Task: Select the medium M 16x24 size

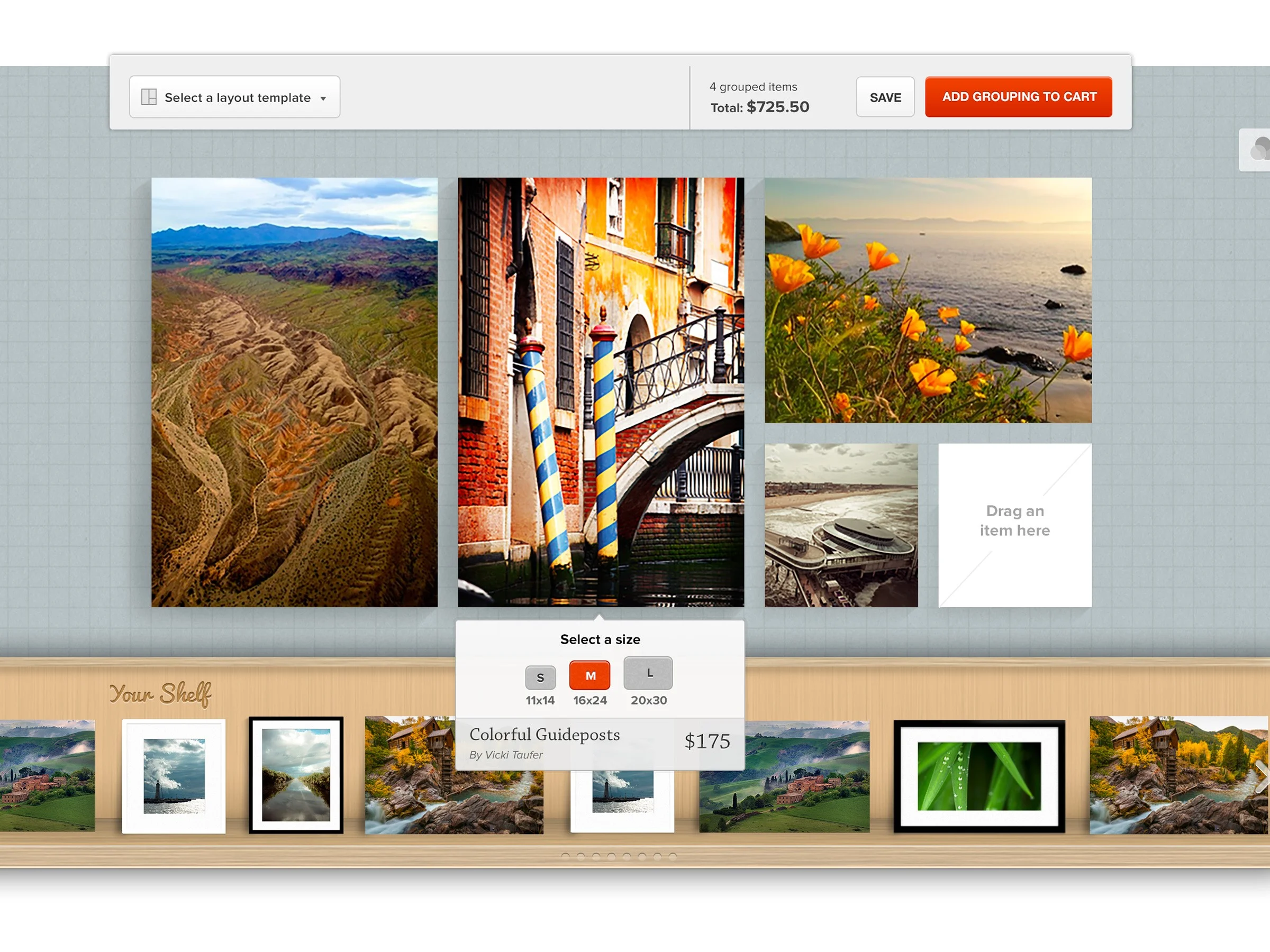Action: [x=589, y=675]
